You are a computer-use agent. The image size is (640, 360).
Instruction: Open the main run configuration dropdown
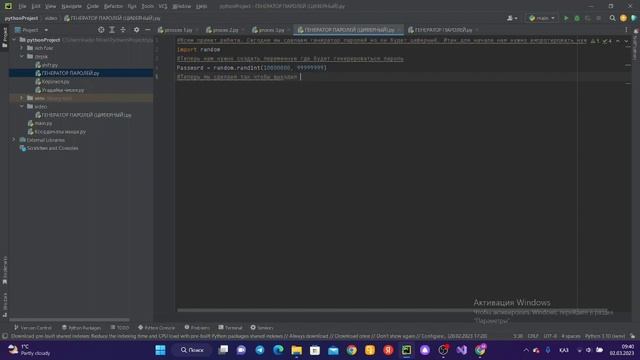pos(542,18)
